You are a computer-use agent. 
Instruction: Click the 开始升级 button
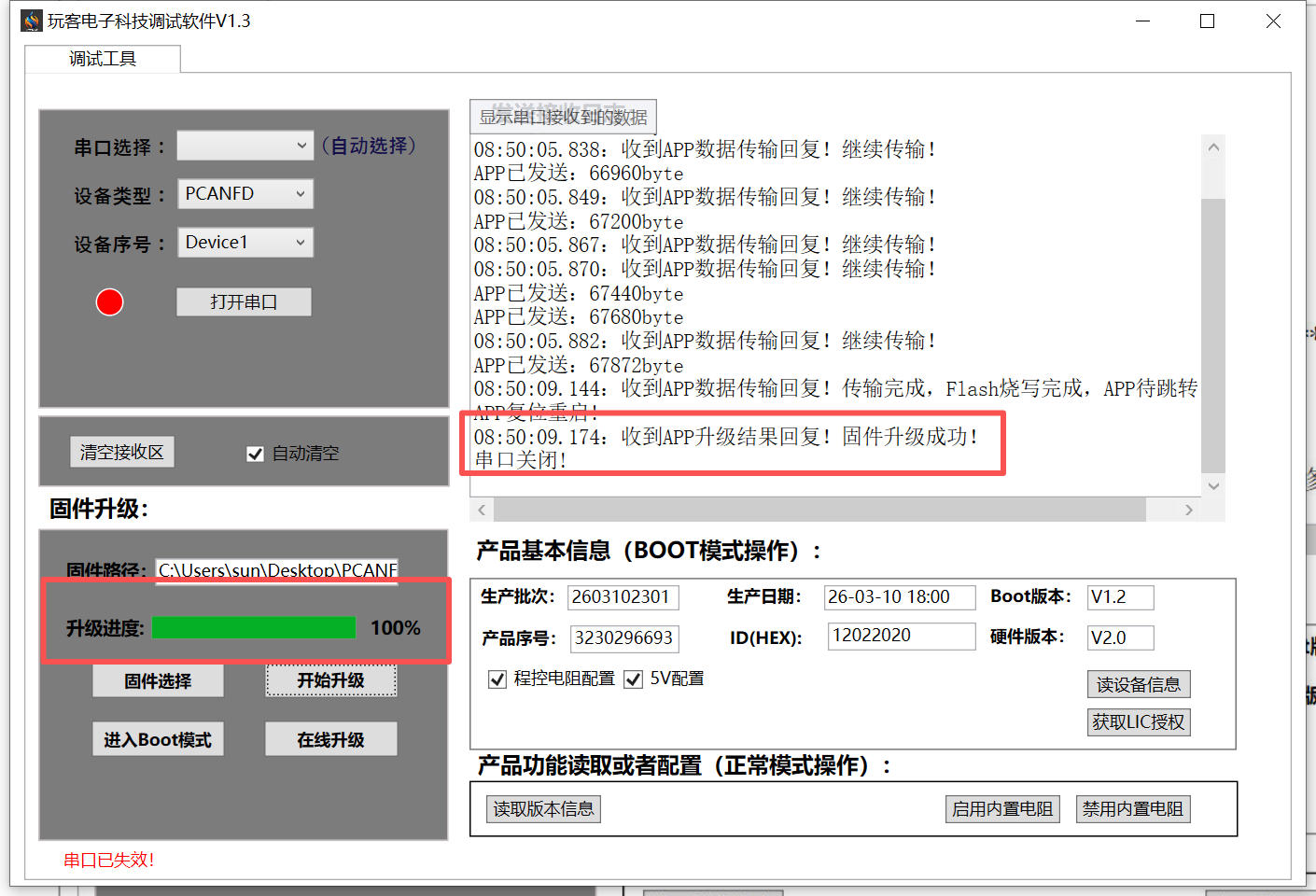(330, 680)
